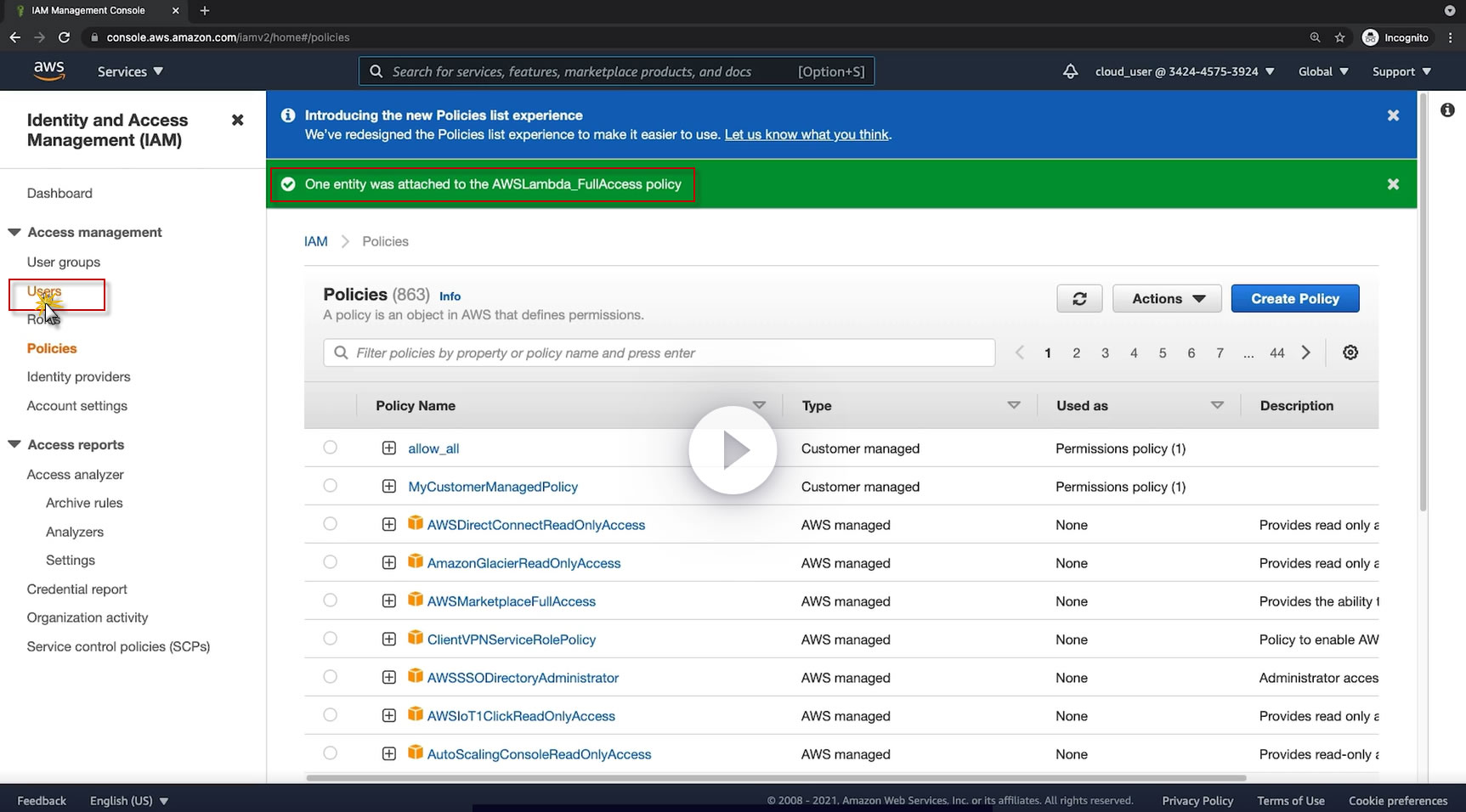Viewport: 1466px width, 812px height.
Task: Click the refresh policies button
Action: (1079, 299)
